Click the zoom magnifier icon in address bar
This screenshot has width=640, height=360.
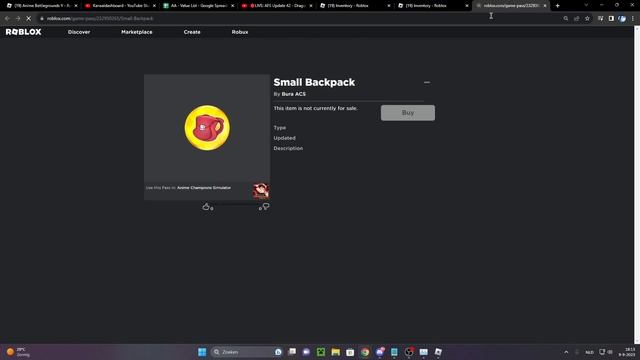click(566, 18)
